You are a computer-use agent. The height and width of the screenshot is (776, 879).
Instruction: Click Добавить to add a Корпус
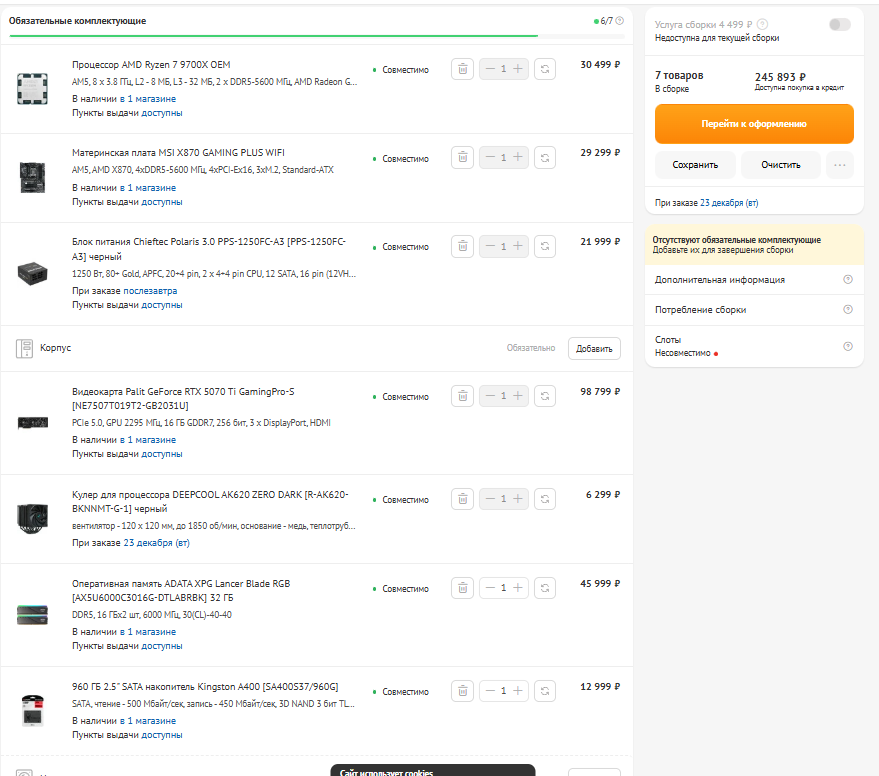594,348
